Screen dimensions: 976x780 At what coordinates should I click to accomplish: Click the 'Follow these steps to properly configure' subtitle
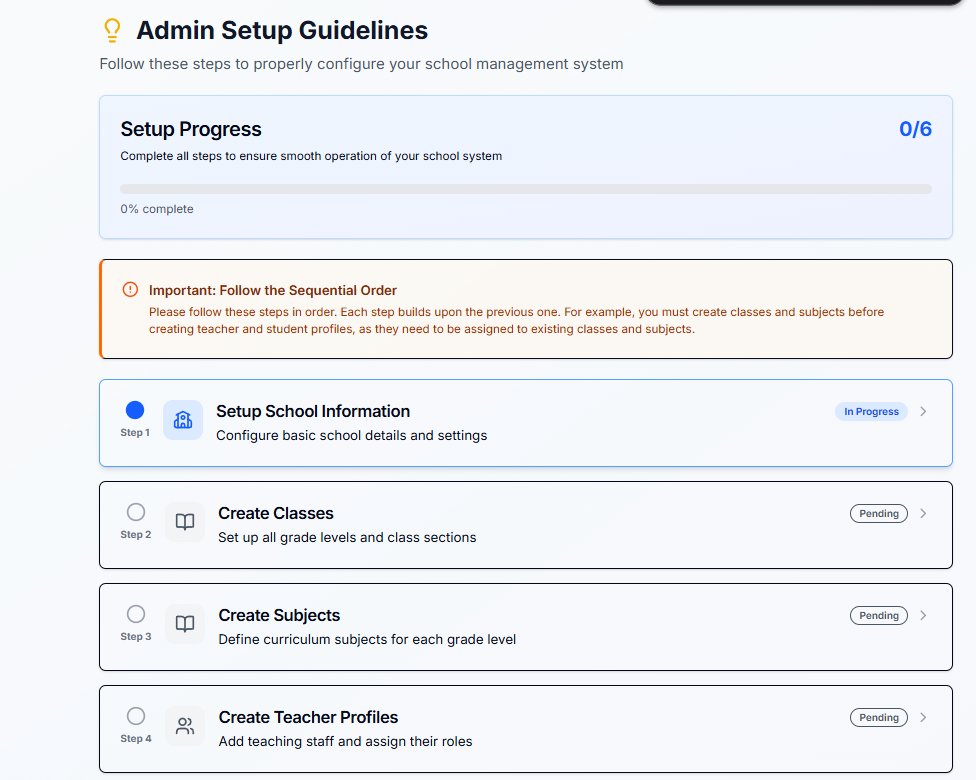coord(361,64)
